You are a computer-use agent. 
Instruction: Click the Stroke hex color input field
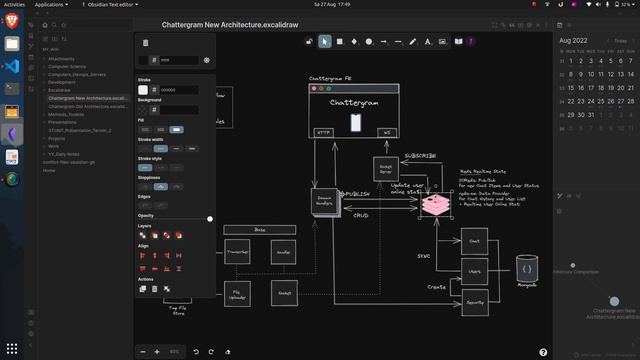click(179, 90)
